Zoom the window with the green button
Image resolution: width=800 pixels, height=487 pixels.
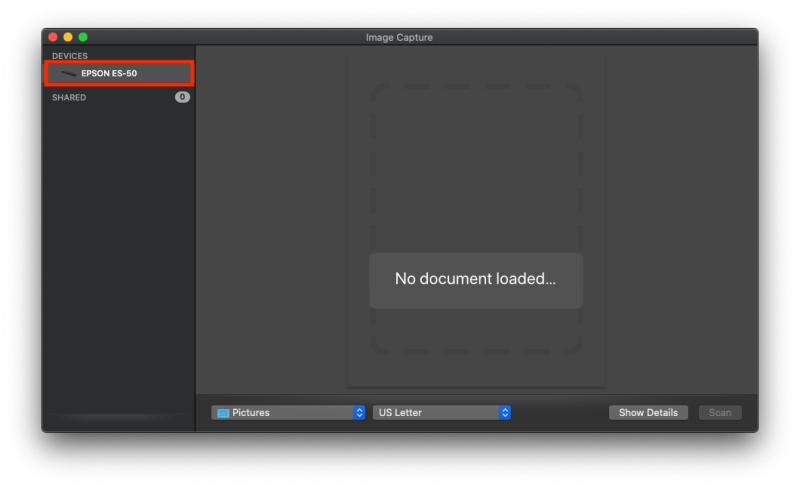click(x=83, y=37)
